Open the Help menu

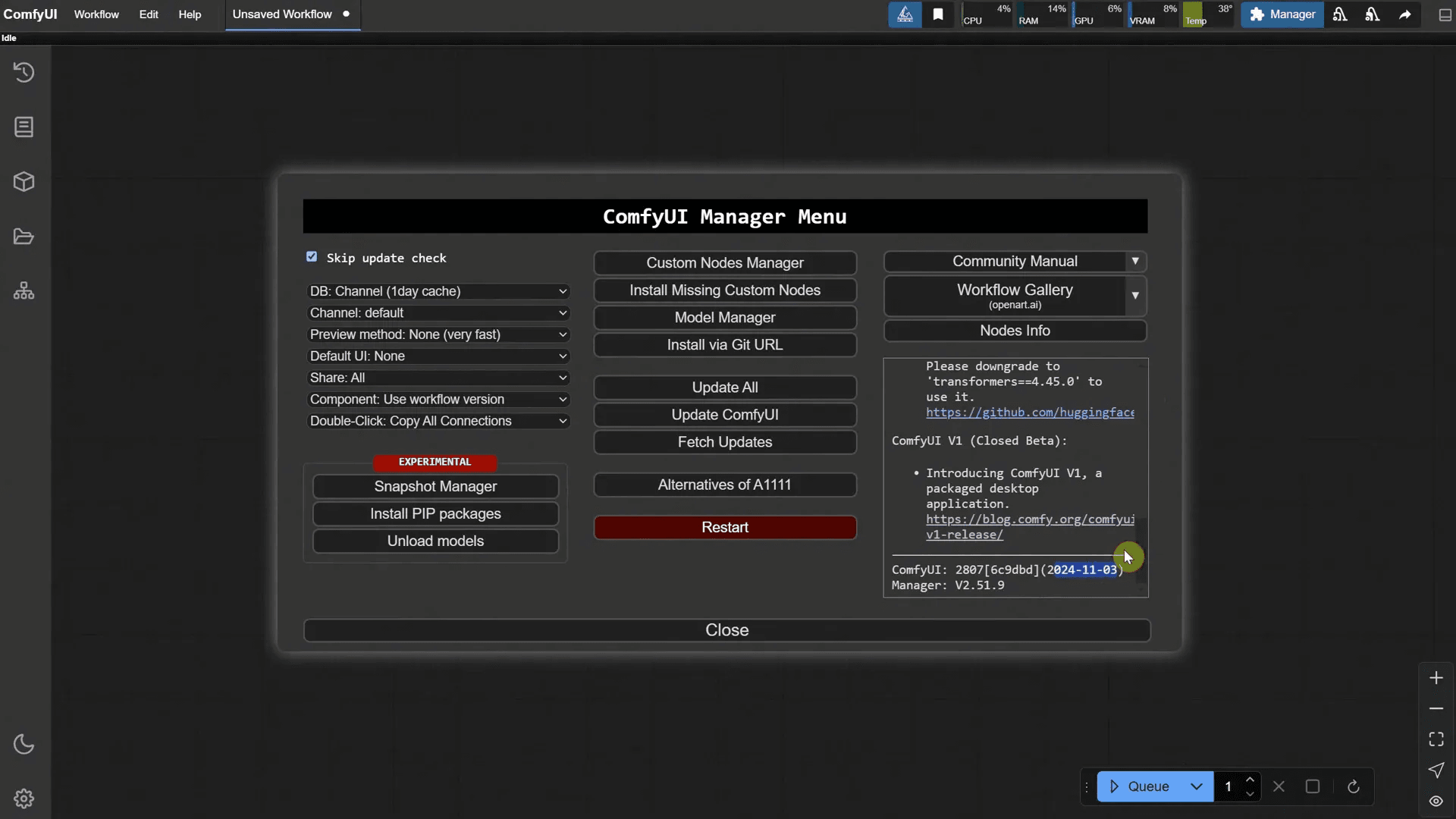click(x=190, y=14)
